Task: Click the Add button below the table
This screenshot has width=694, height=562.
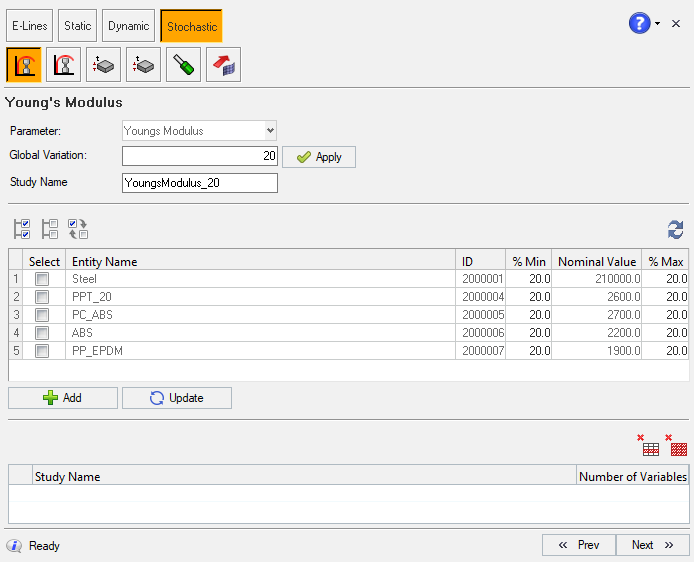Action: click(x=63, y=398)
